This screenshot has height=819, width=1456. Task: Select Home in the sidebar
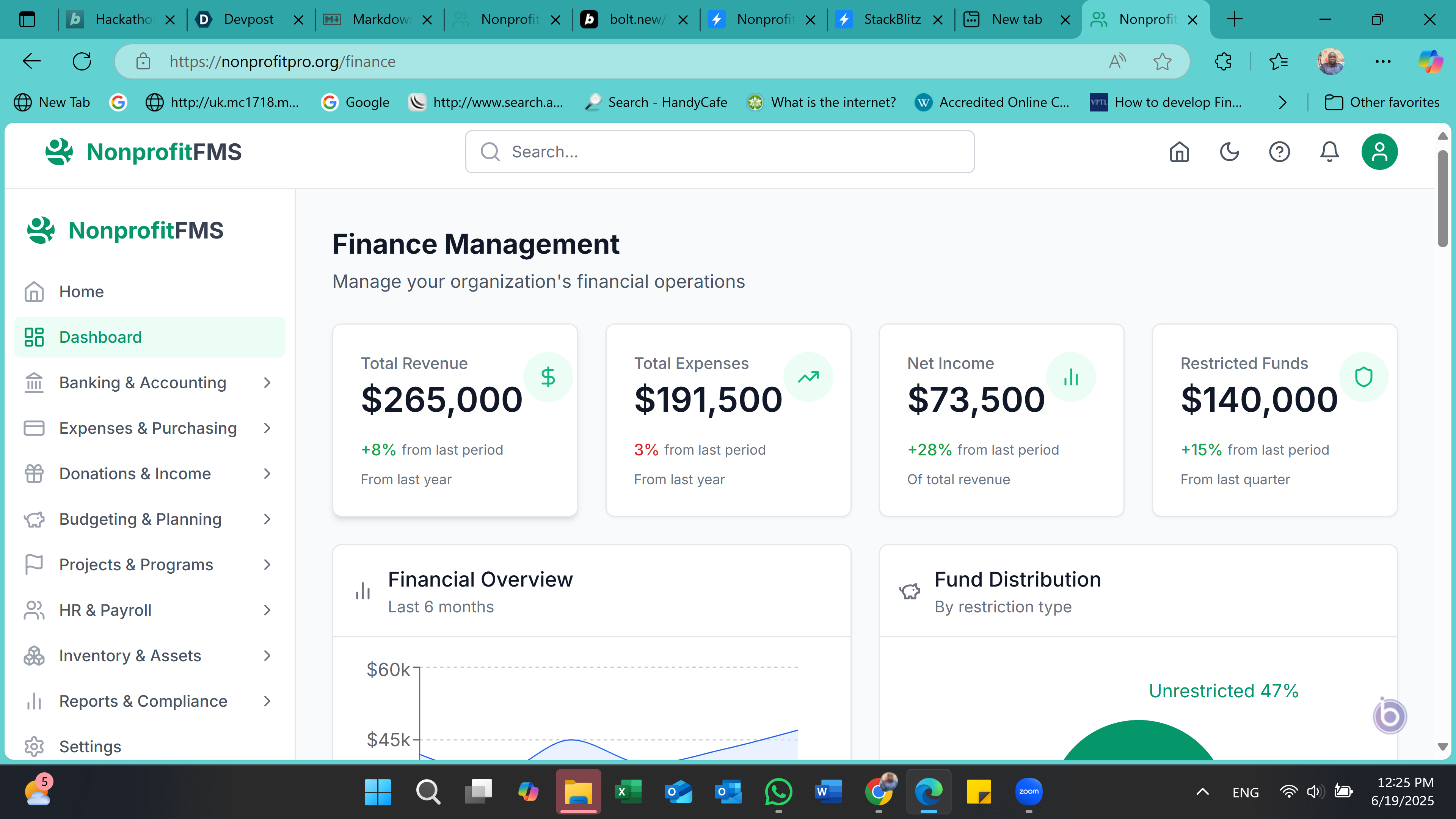pos(149,292)
